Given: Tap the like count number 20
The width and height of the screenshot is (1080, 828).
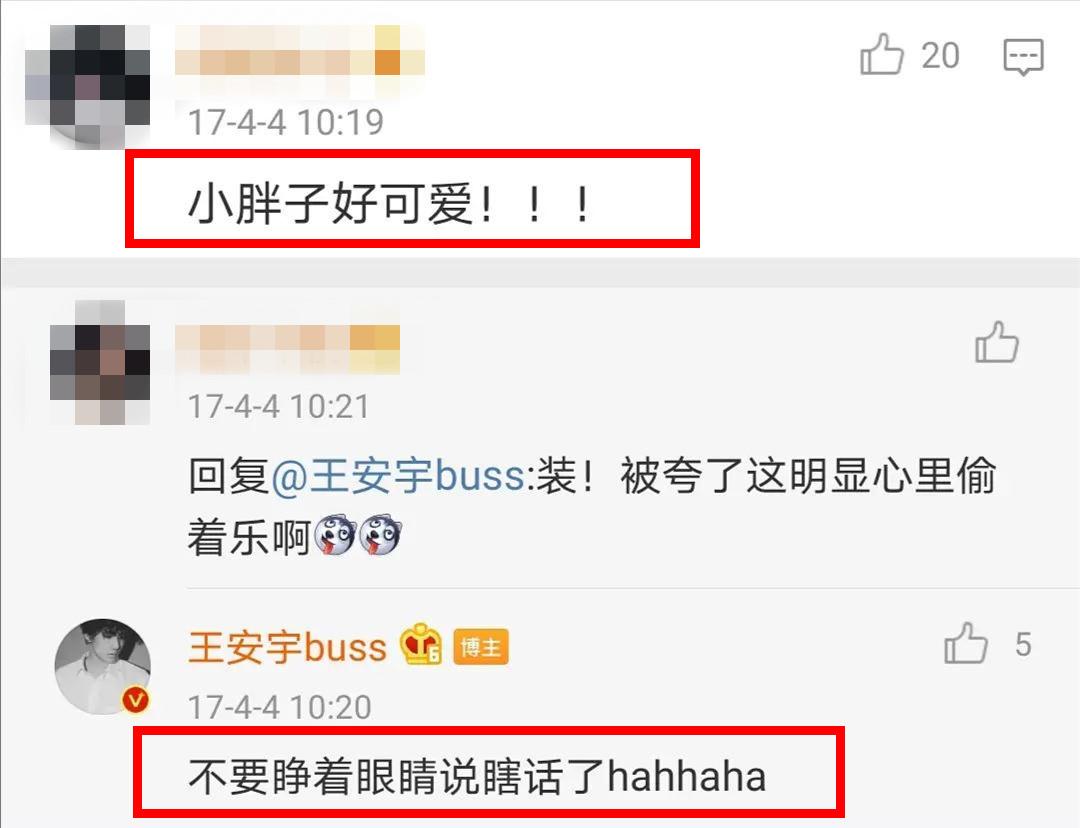Looking at the screenshot, I should (940, 56).
